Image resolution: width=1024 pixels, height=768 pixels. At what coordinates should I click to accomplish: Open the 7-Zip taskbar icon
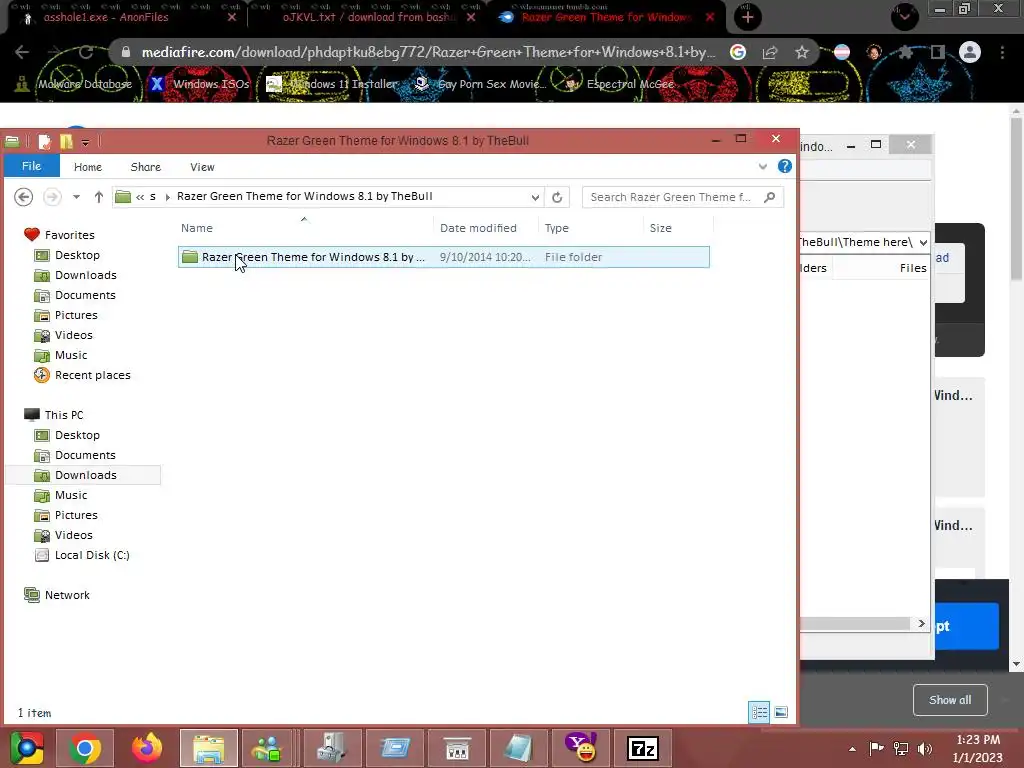click(x=643, y=748)
